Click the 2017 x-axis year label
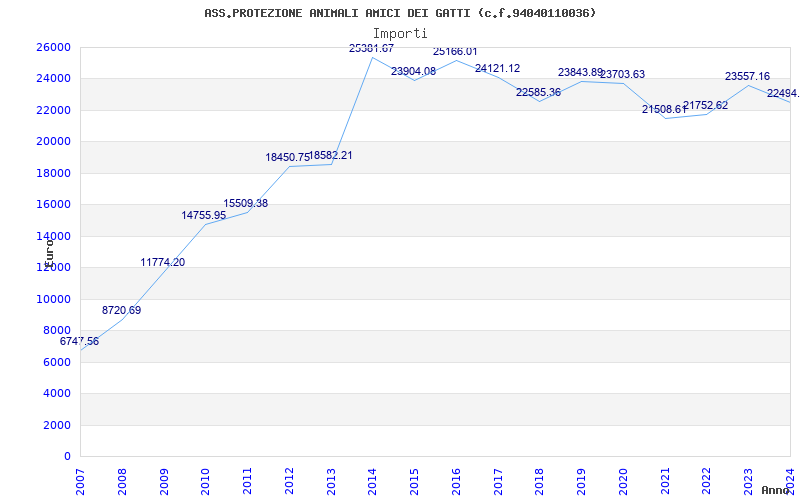The height and width of the screenshot is (500, 800). pyautogui.click(x=498, y=481)
